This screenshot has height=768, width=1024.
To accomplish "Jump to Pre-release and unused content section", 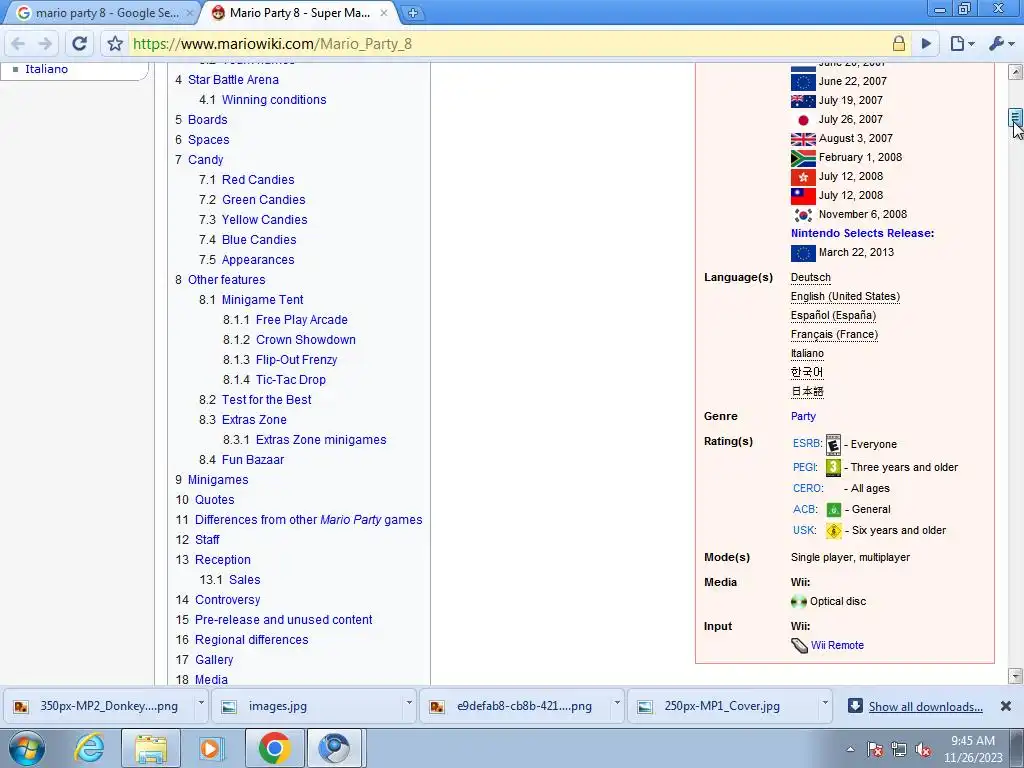I will coord(283,620).
